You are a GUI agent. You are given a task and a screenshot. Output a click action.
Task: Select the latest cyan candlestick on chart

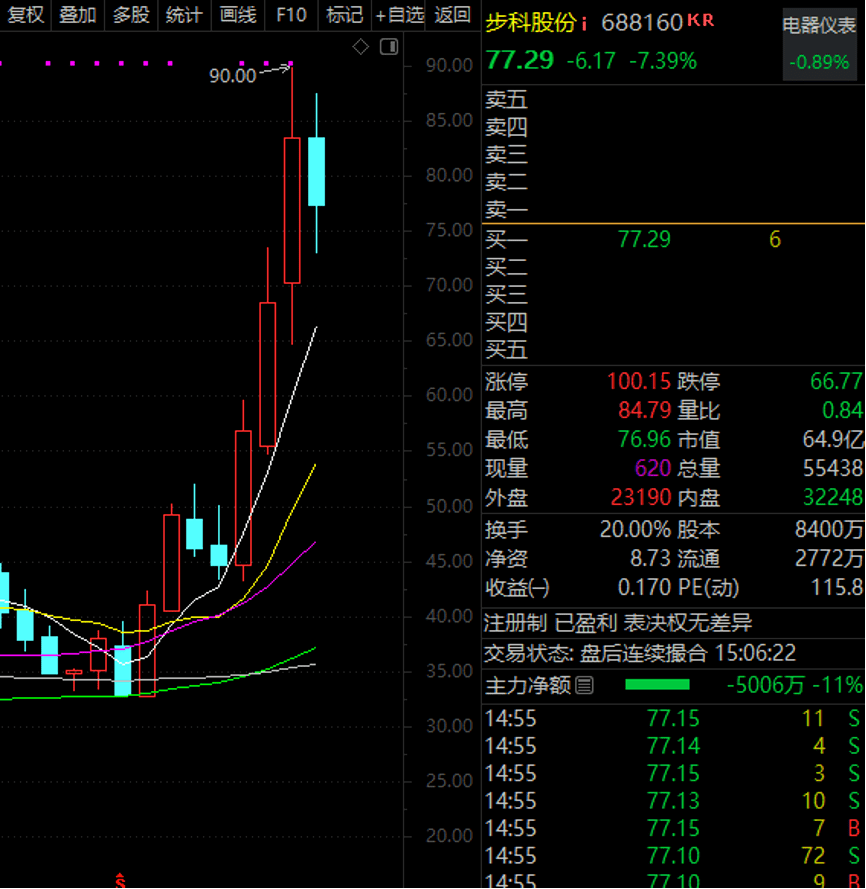[x=316, y=171]
